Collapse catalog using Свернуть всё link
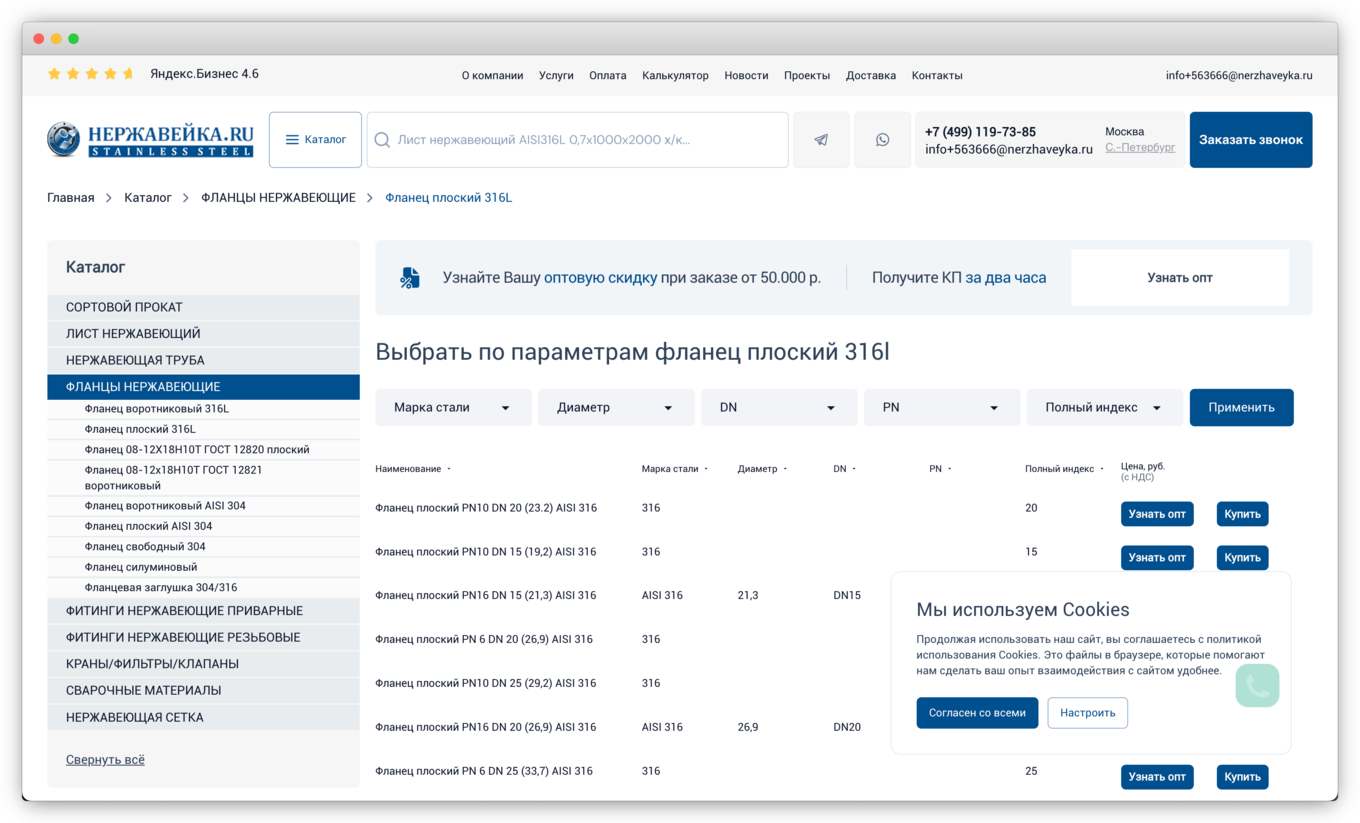Viewport: 1360px width, 823px height. (105, 760)
